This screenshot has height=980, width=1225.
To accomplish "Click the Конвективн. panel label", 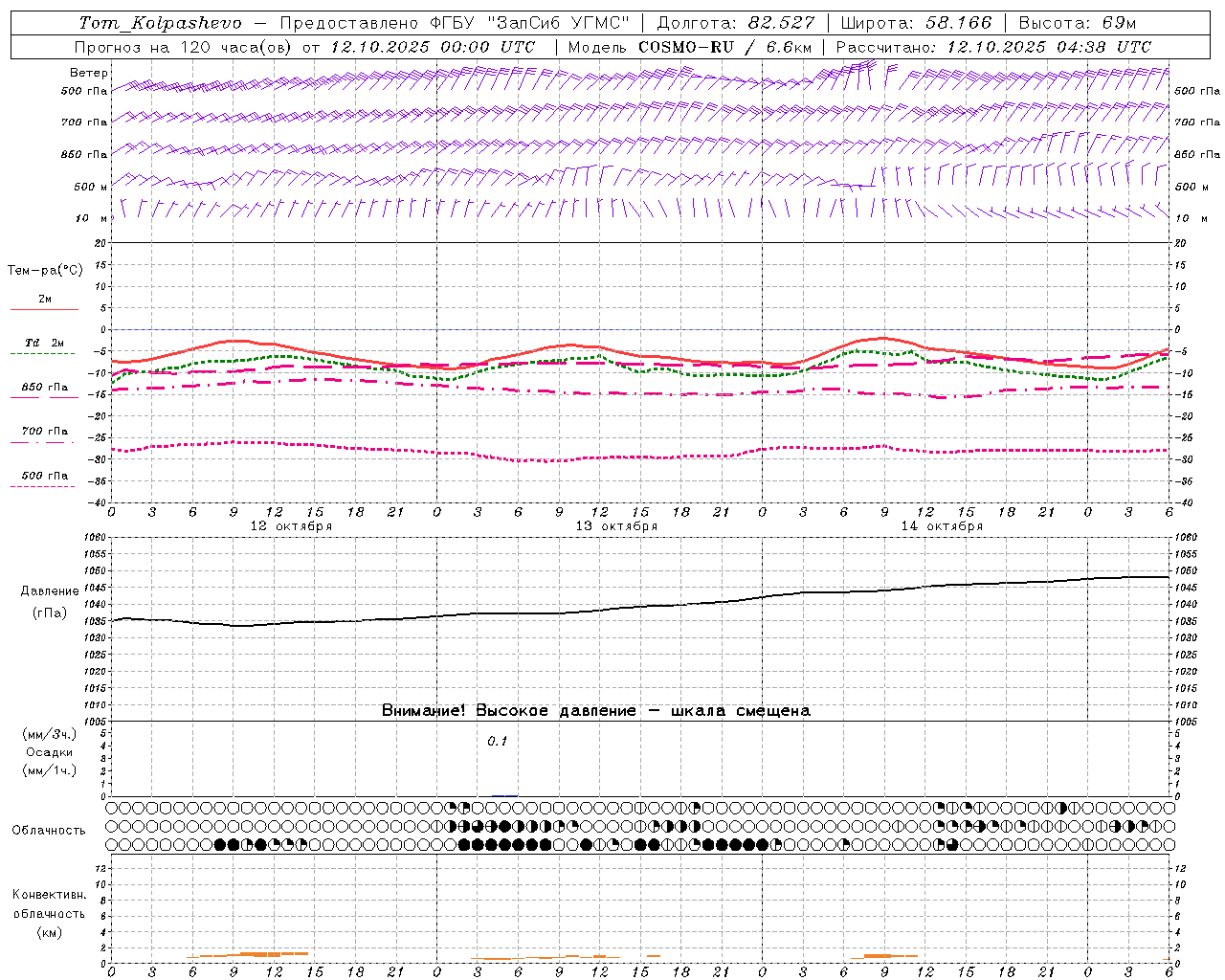I will 49,895.
